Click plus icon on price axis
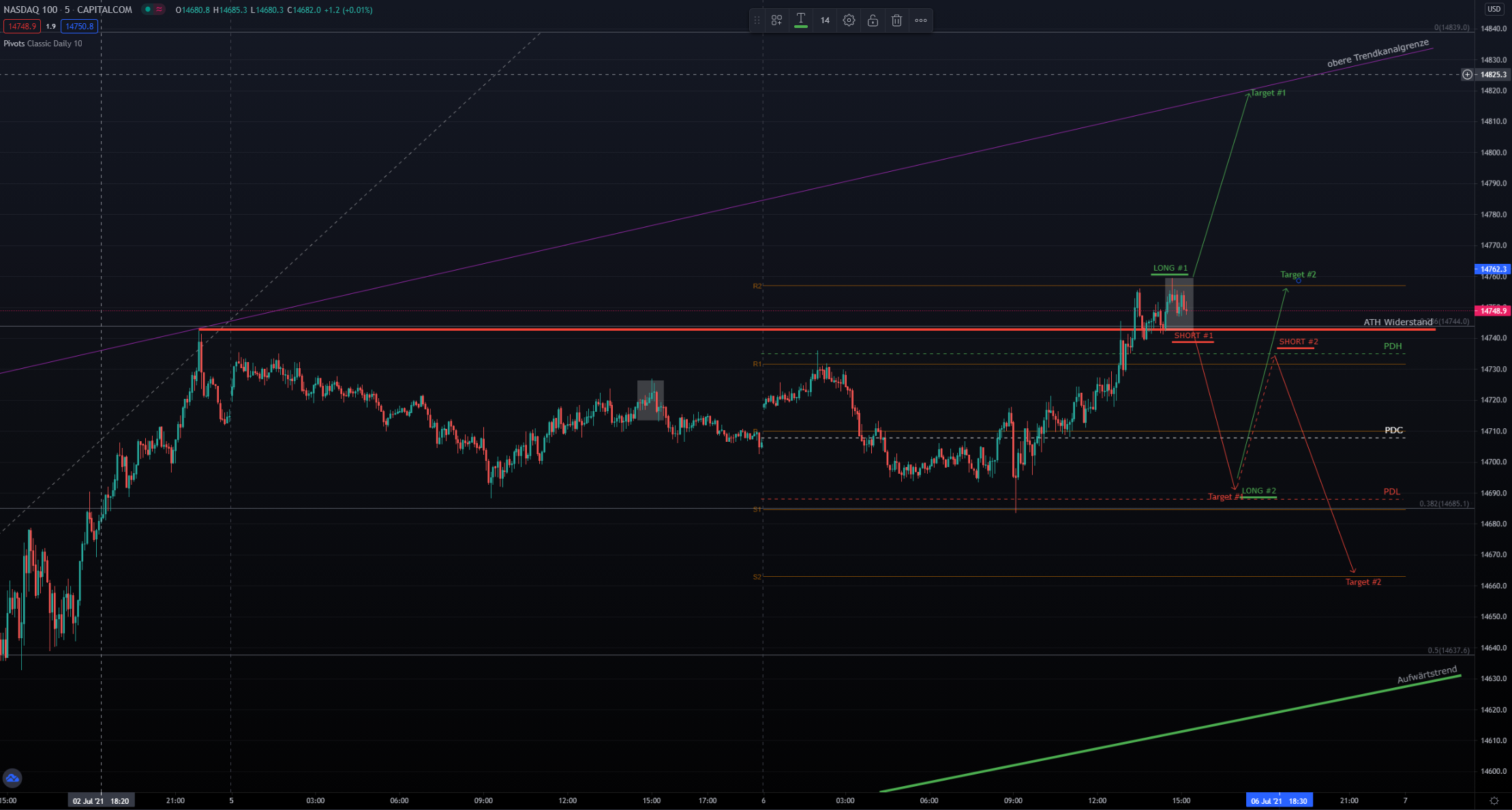This screenshot has width=1512, height=810. pos(1467,74)
